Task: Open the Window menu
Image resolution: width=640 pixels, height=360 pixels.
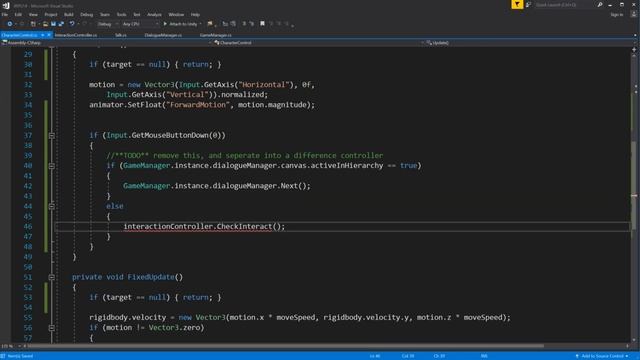Action: [x=176, y=14]
